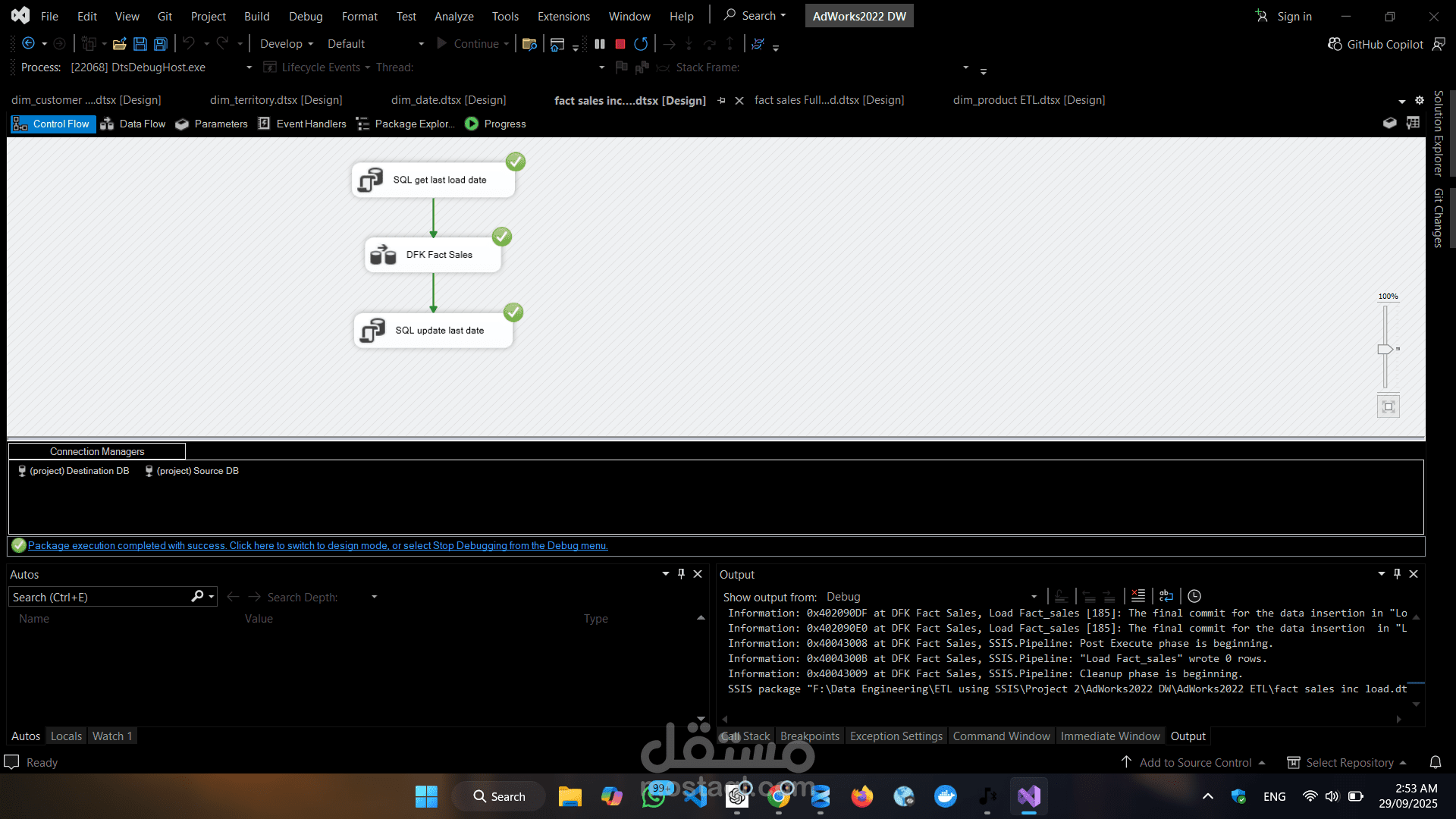Select the DFK Fact Sales task

(433, 255)
